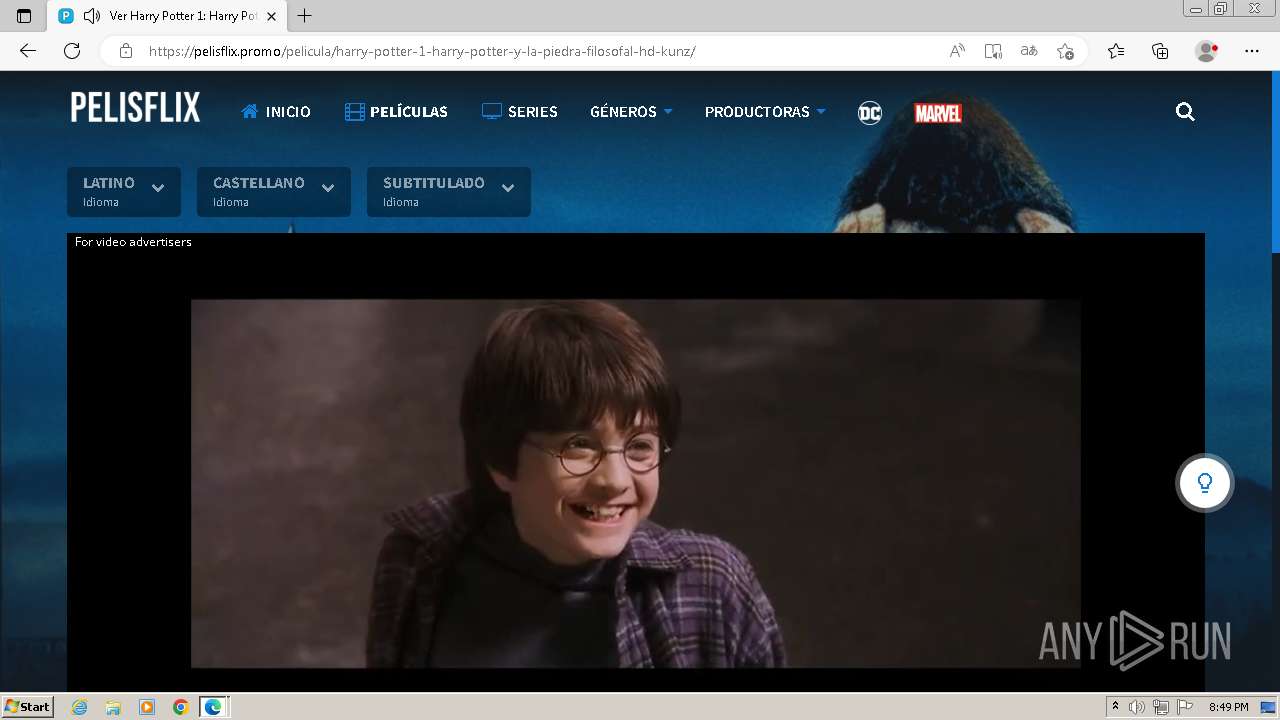The height and width of the screenshot is (720, 1280).
Task: Launch Internet Explorer from taskbar
Action: point(79,707)
